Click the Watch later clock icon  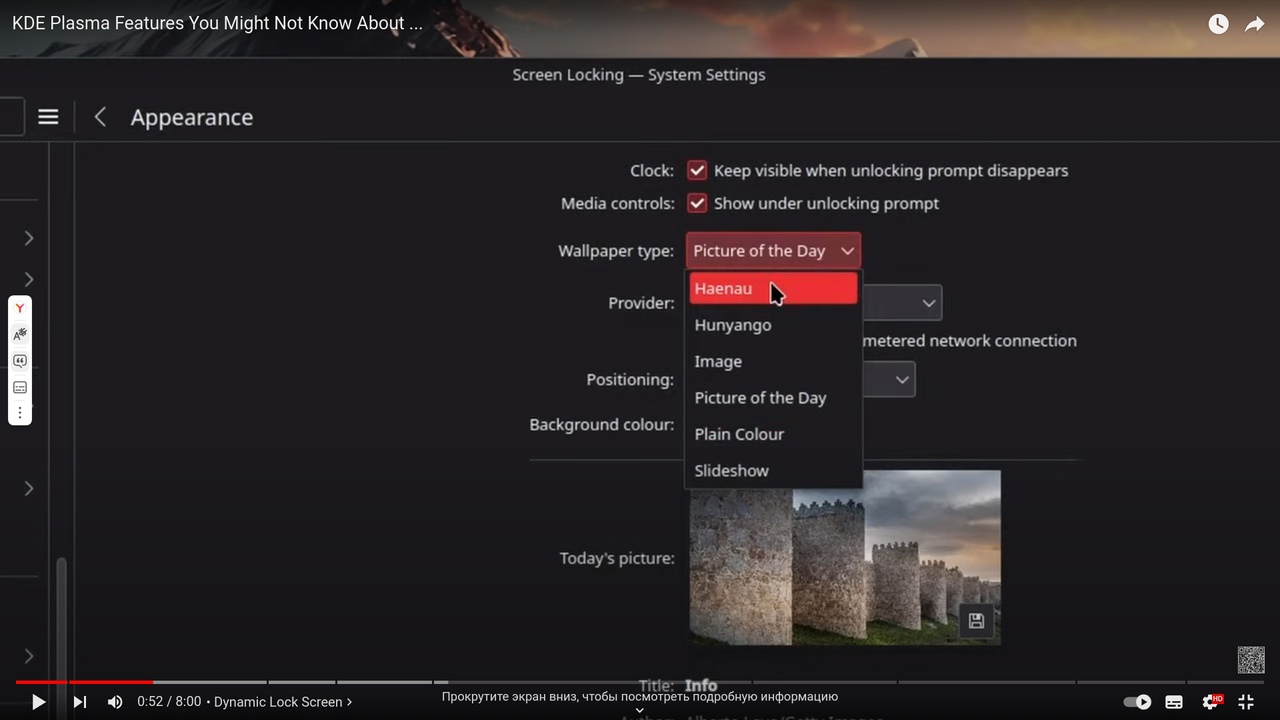(x=1218, y=24)
